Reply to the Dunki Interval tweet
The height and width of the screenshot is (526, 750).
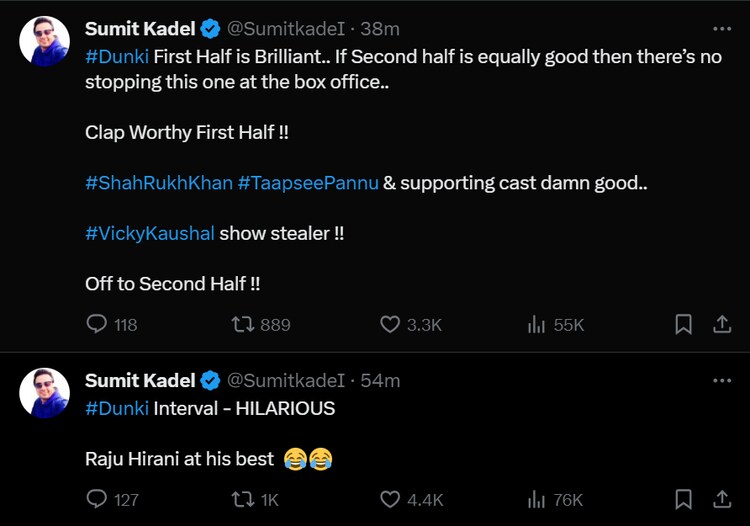pos(97,498)
